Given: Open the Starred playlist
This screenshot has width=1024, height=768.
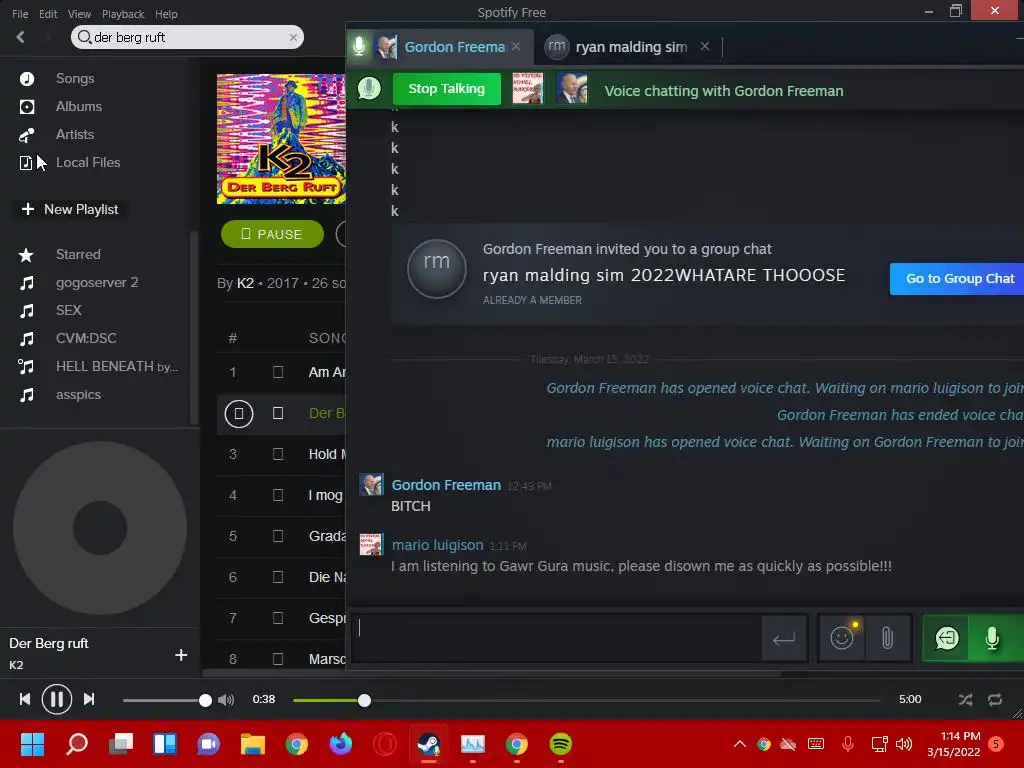Looking at the screenshot, I should [78, 255].
